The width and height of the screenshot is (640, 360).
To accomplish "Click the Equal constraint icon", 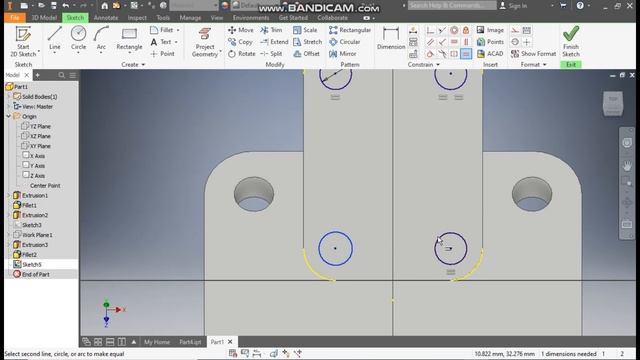I will coord(466,54).
